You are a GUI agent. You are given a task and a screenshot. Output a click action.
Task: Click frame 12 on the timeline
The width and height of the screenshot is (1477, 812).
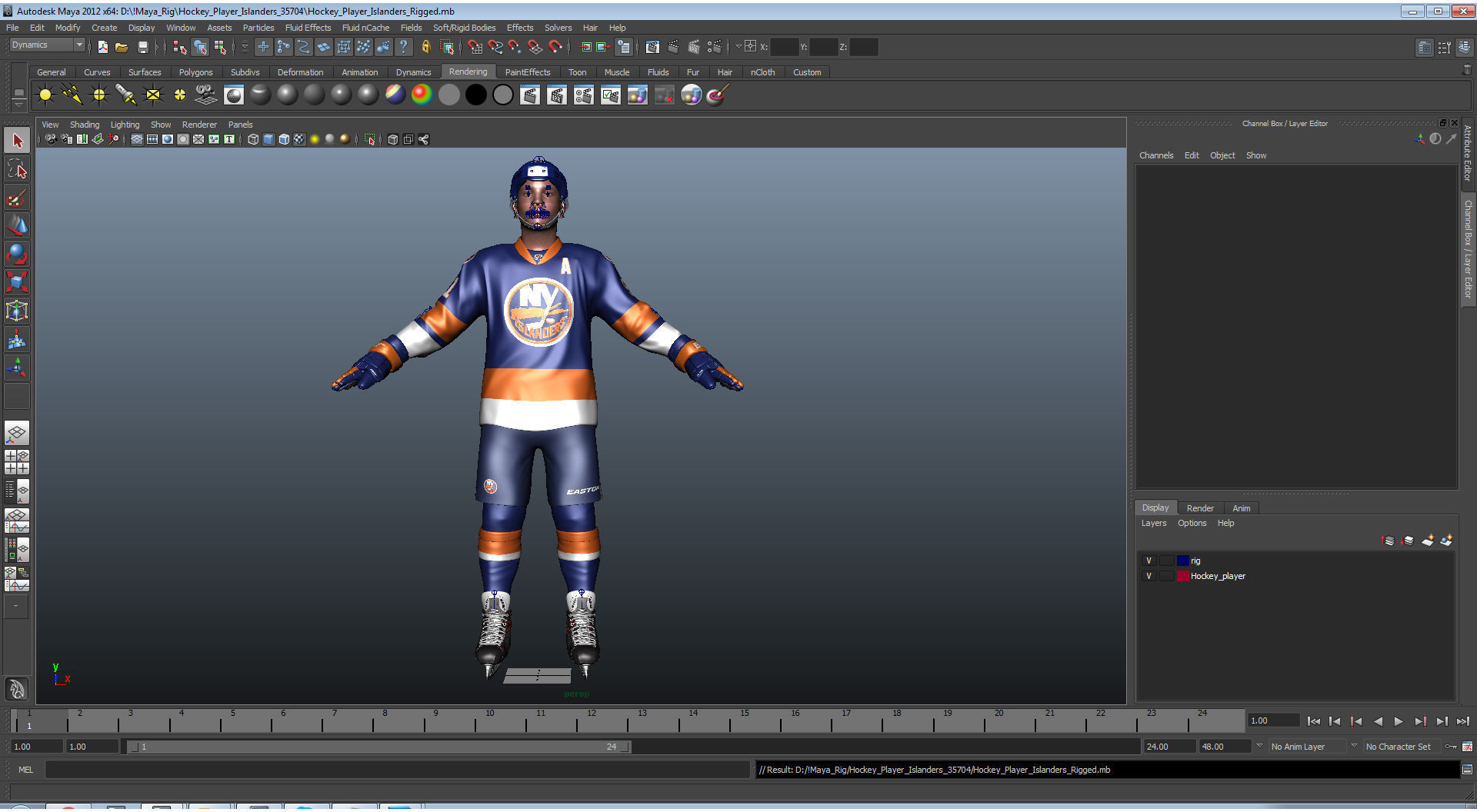click(592, 720)
